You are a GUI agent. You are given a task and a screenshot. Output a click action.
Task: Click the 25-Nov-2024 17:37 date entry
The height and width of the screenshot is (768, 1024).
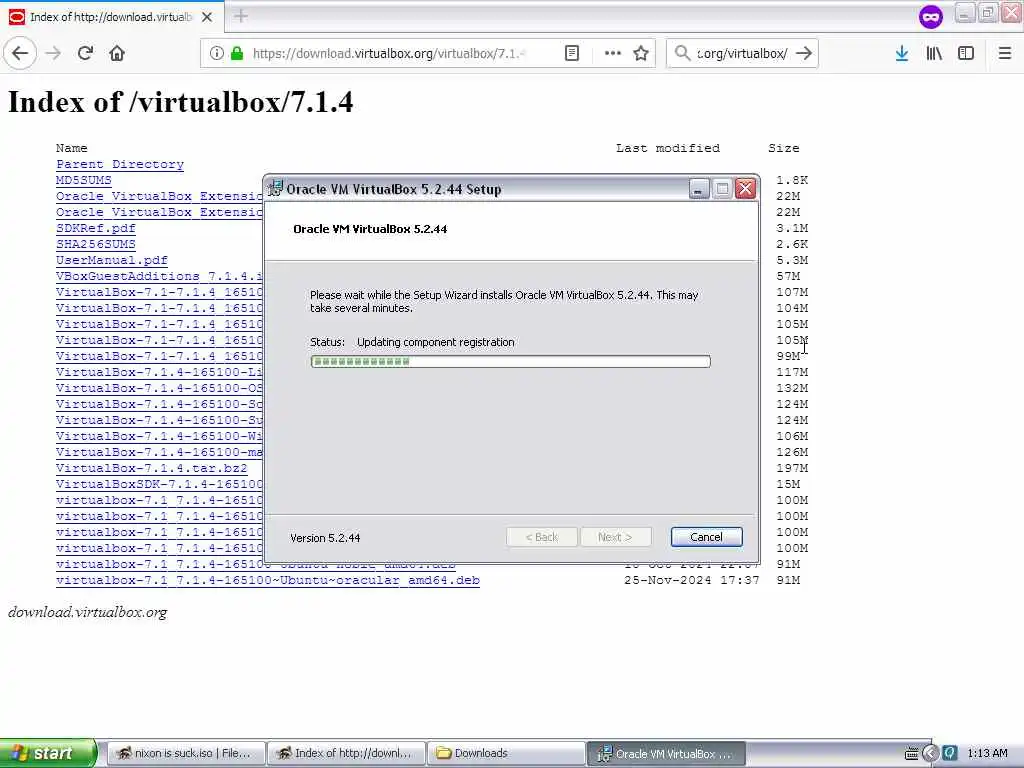click(692, 580)
